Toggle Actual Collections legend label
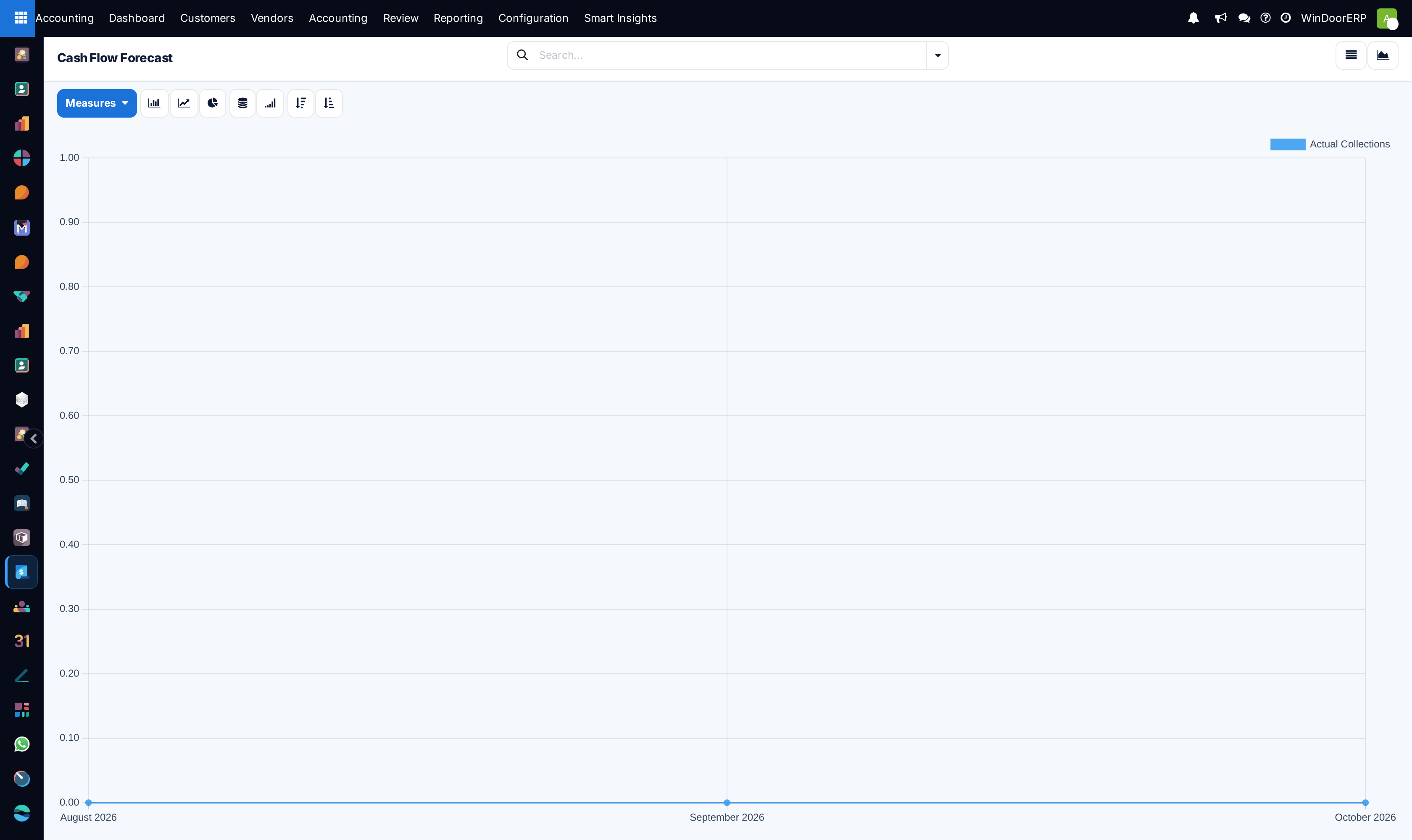 click(x=1350, y=144)
